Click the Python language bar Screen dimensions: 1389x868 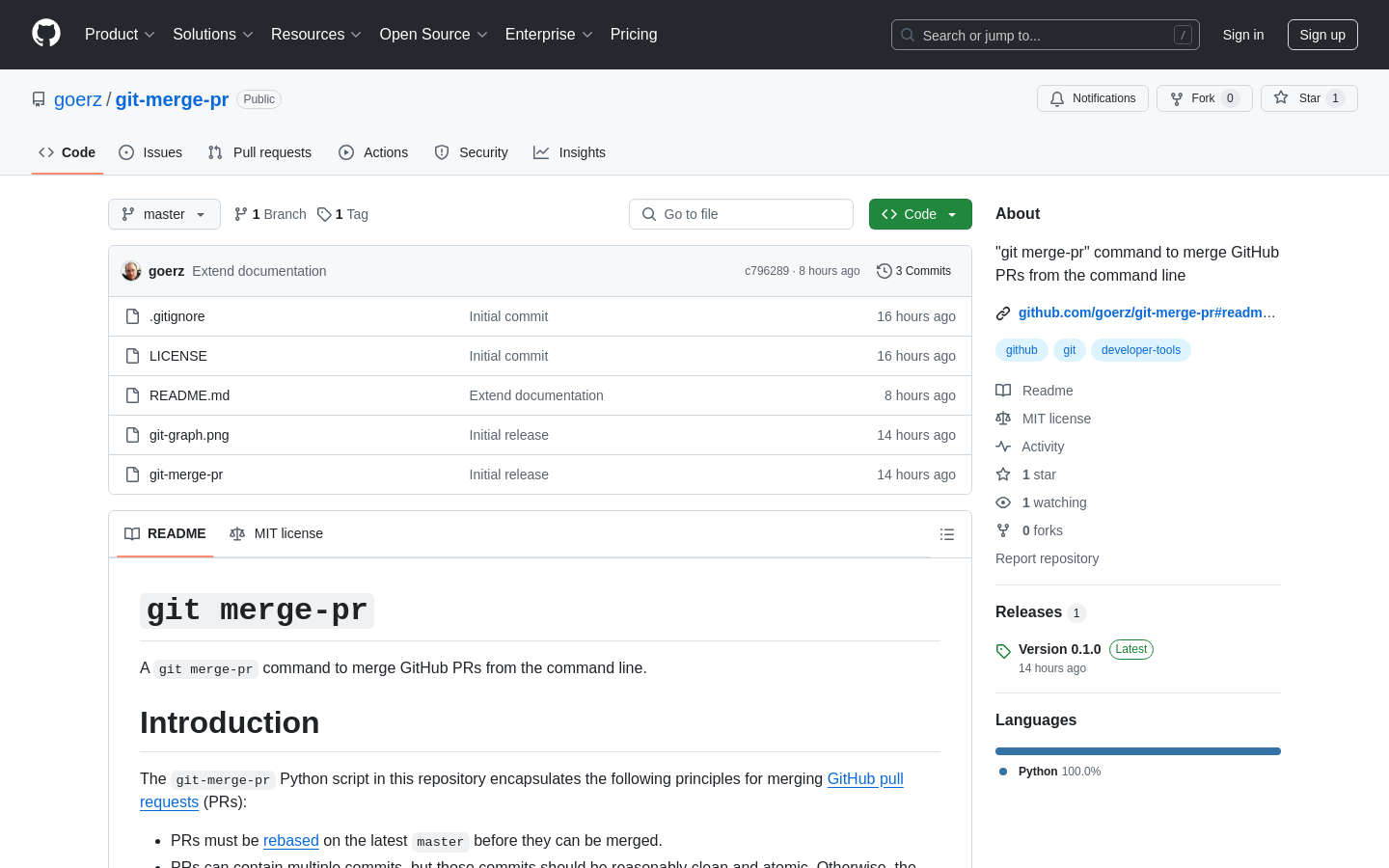pos(1138,751)
